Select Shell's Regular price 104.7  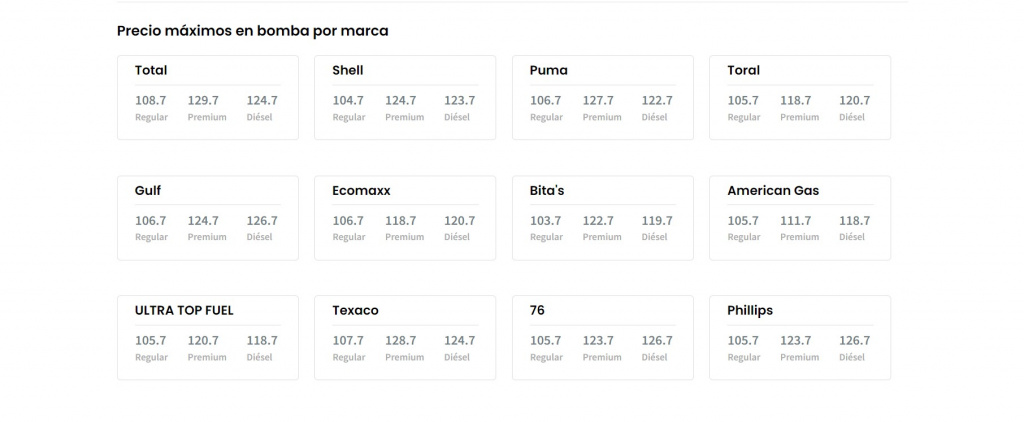pos(348,101)
